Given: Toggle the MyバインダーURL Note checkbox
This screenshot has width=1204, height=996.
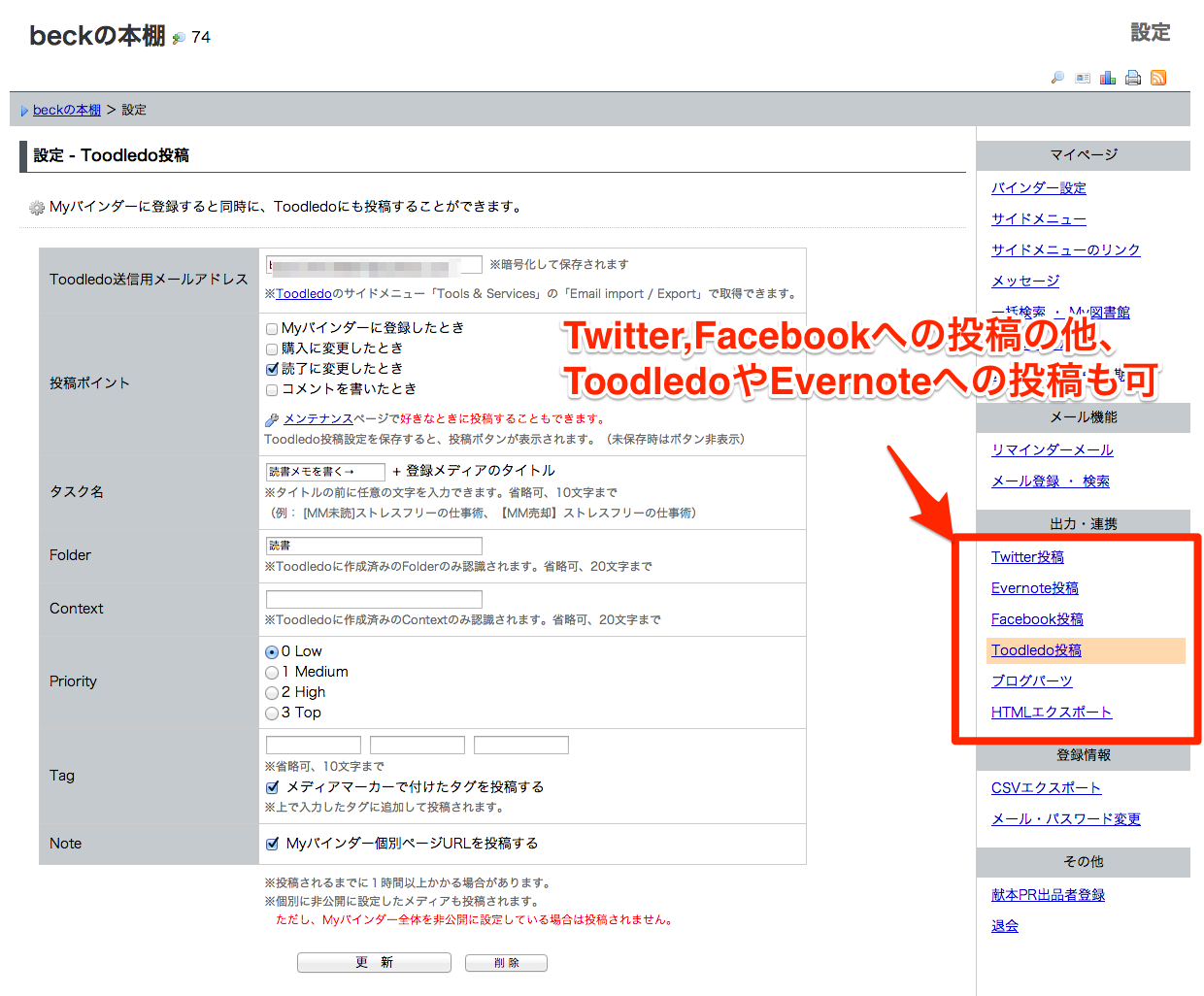Looking at the screenshot, I should click(x=273, y=844).
